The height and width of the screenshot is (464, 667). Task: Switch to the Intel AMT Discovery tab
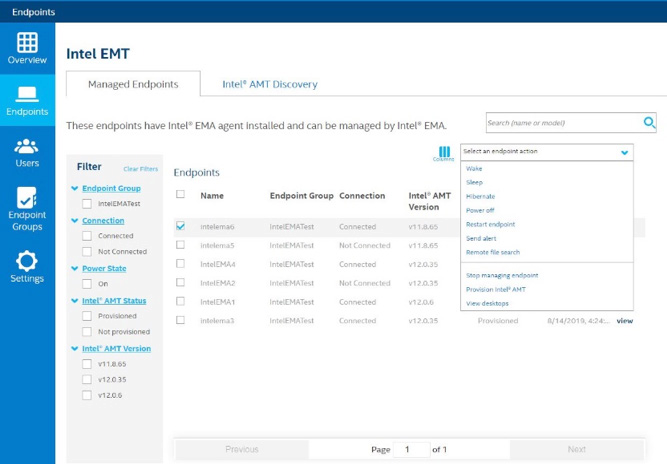(x=270, y=84)
